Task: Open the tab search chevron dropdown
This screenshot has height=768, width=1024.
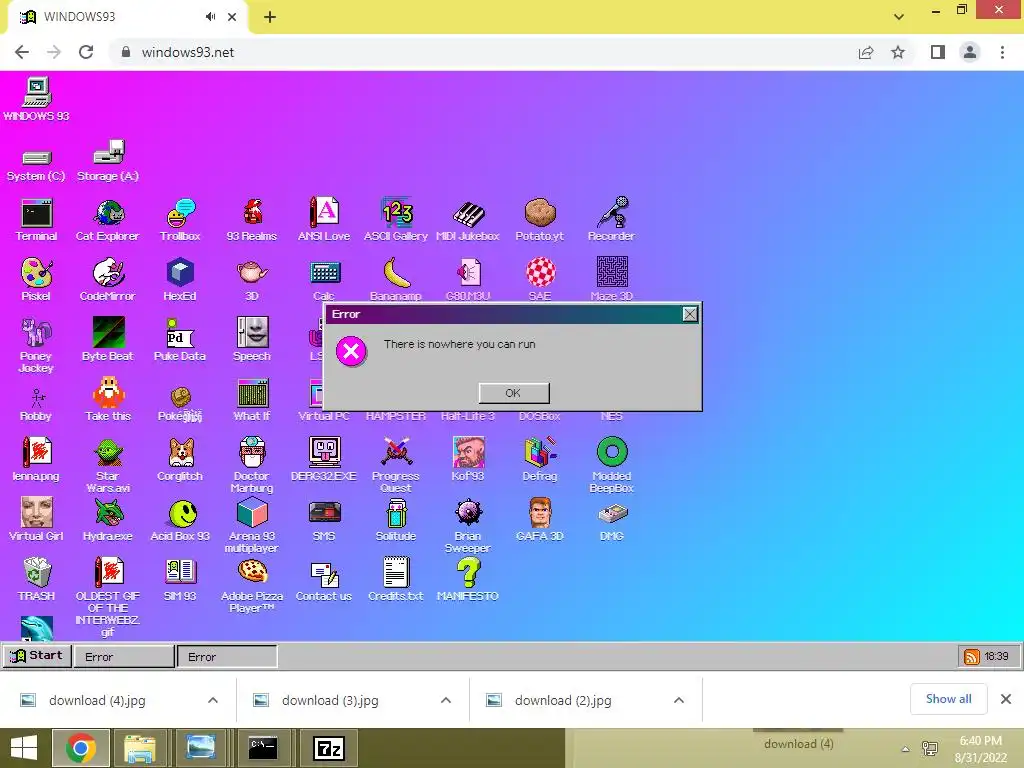Action: click(899, 17)
